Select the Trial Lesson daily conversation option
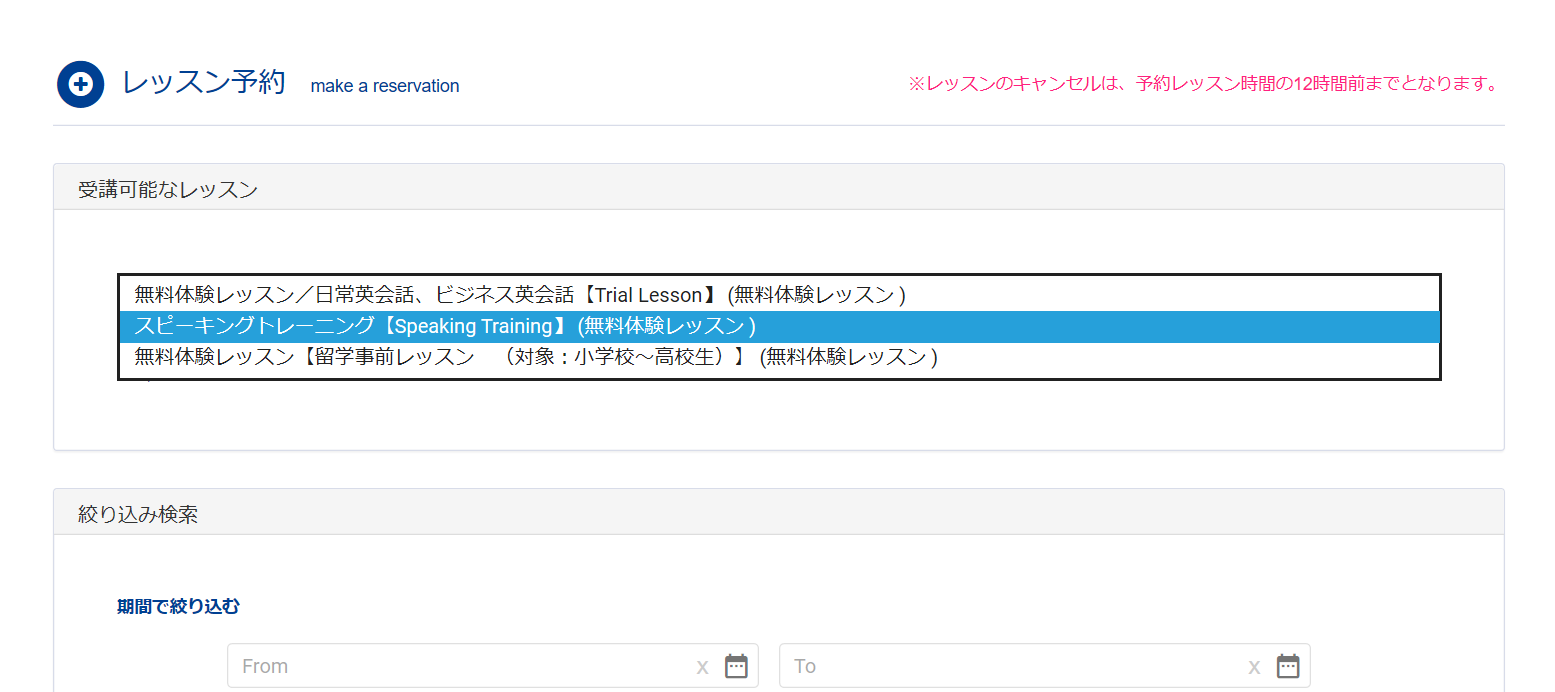The width and height of the screenshot is (1555, 692). tap(520, 295)
